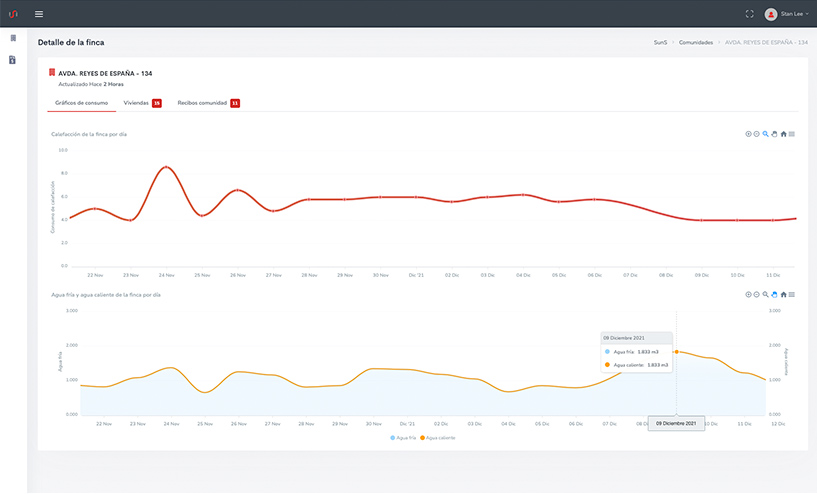Viewport: 817px width, 494px height.
Task: Click Calefacción de la finca por día title
Action: coord(89,134)
